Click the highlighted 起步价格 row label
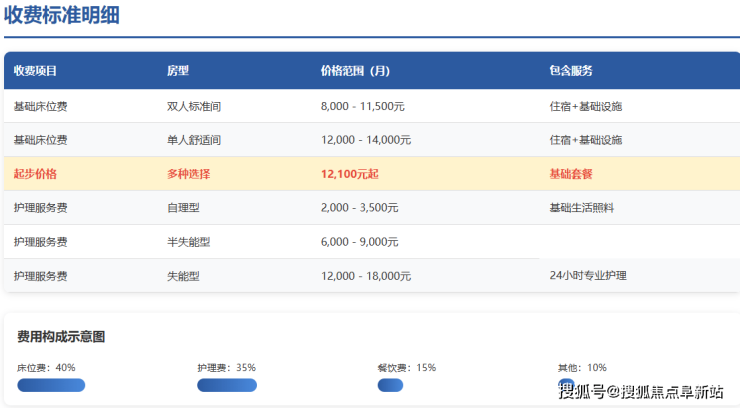The image size is (740, 408). 35,174
